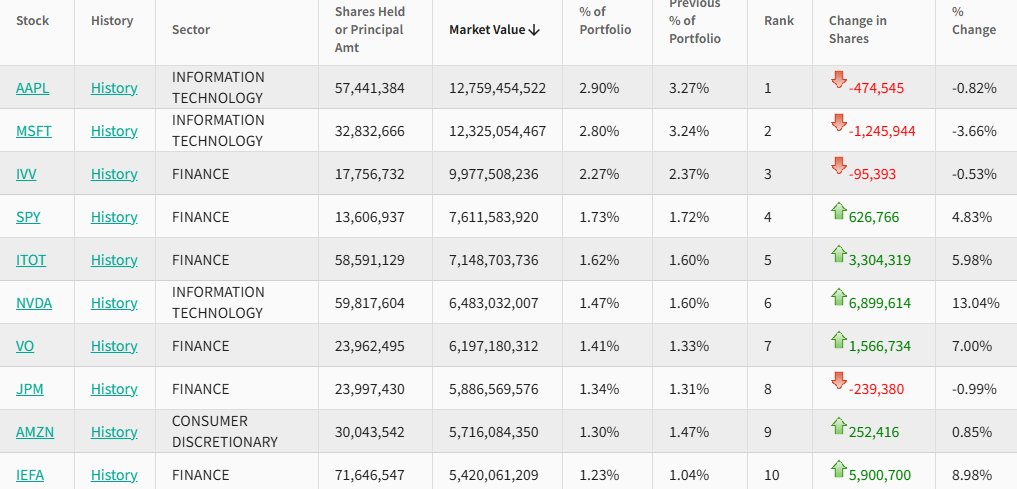
Task: Click the red down arrow in AAPL row
Action: pos(838,80)
